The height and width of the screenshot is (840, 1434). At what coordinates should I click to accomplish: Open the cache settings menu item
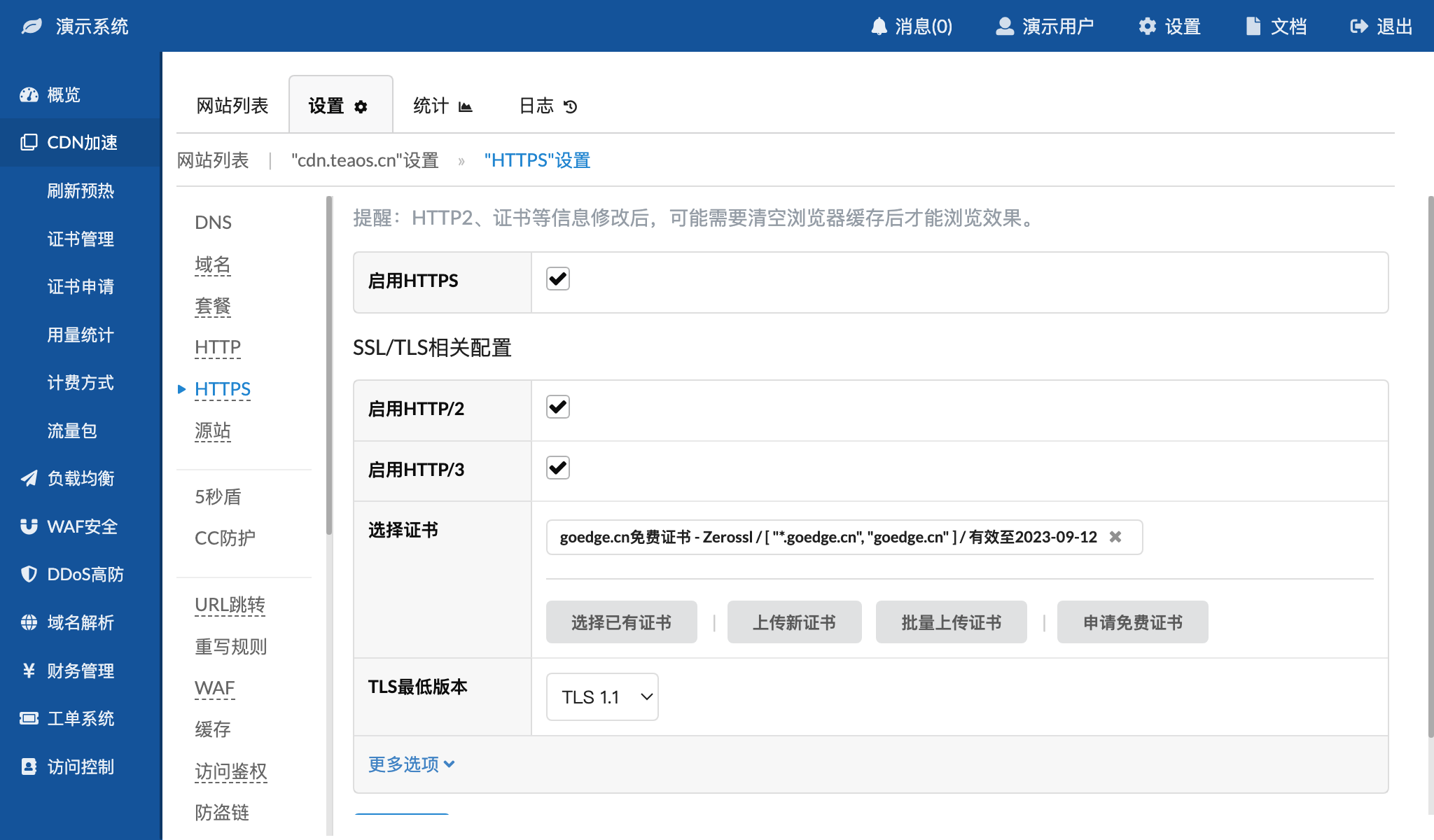[x=213, y=729]
